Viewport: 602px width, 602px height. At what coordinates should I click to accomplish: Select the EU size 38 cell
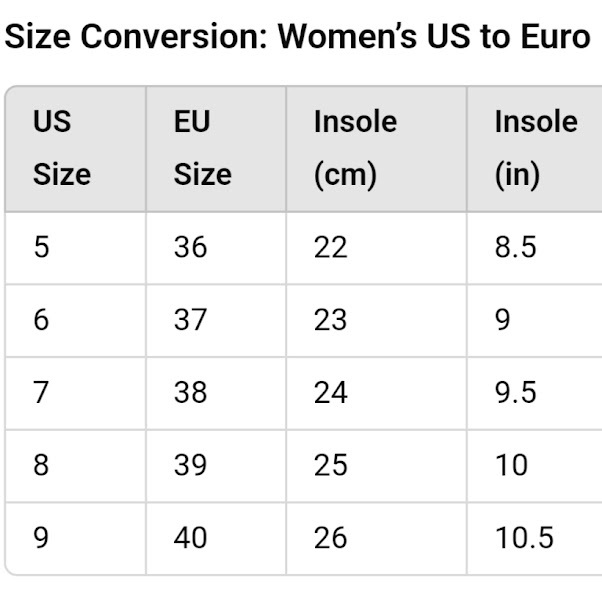(190, 393)
